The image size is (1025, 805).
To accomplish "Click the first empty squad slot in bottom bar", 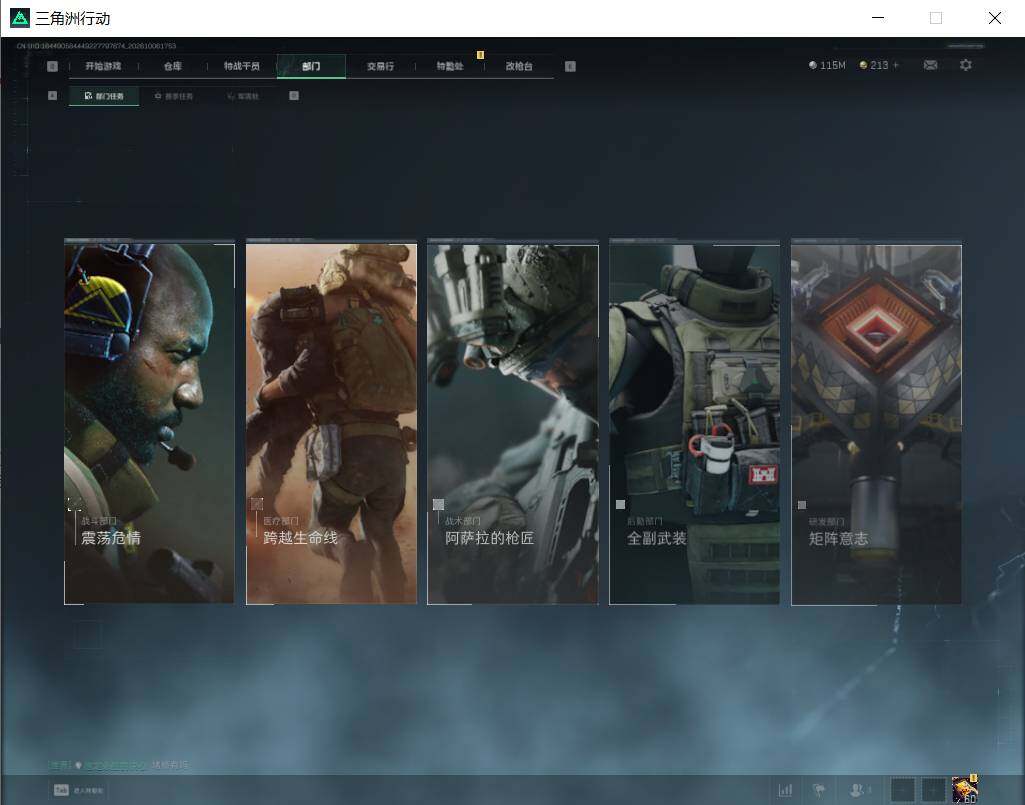I will pyautogui.click(x=903, y=790).
